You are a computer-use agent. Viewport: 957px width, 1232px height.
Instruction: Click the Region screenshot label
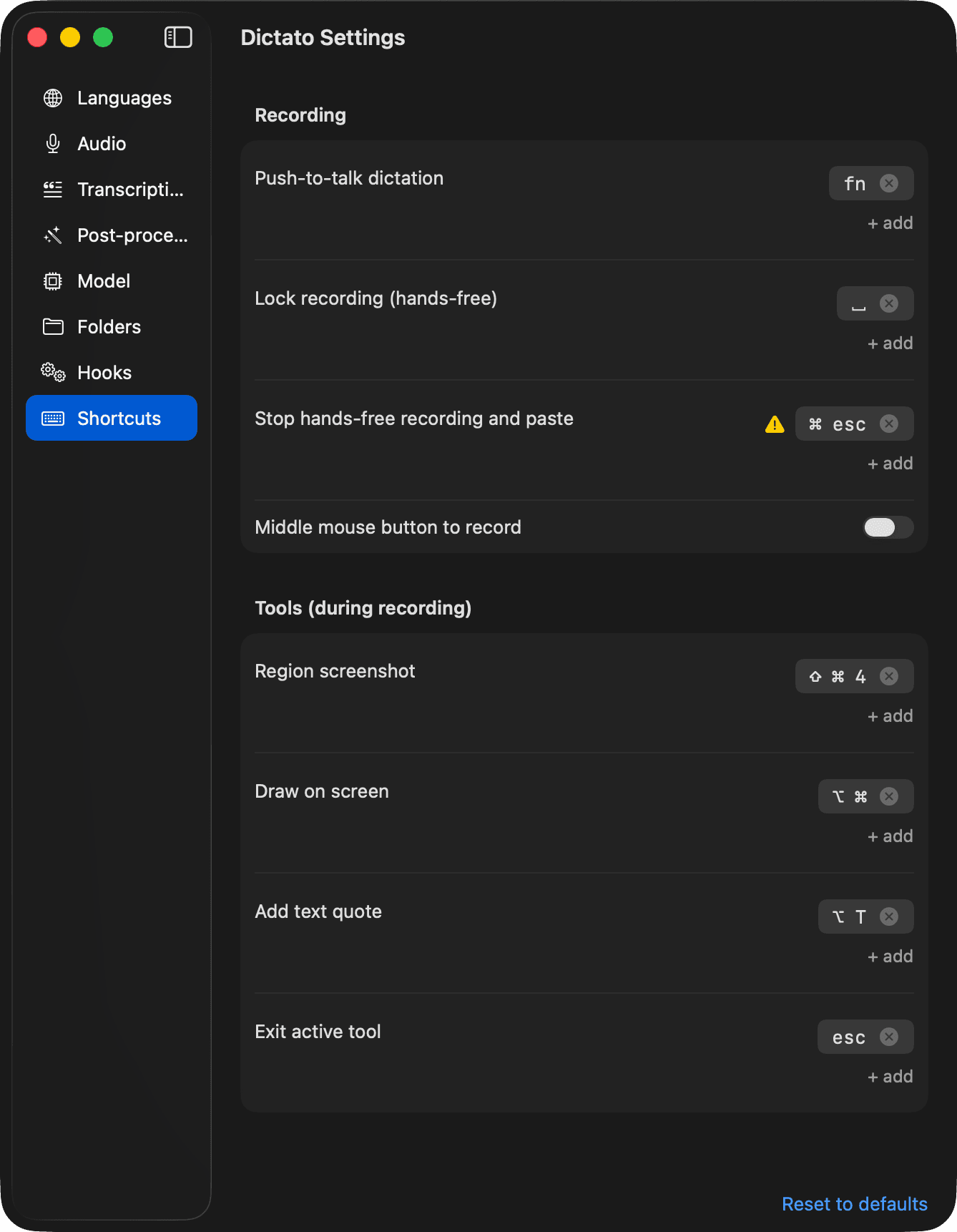(335, 671)
